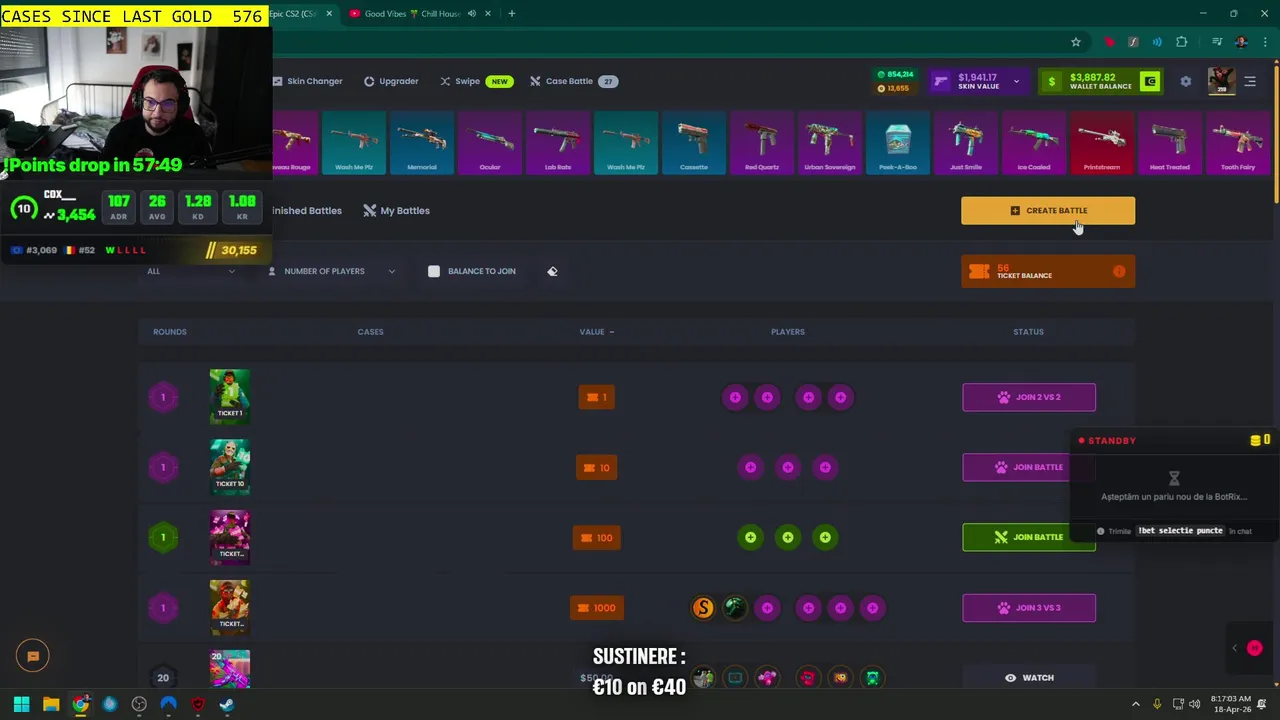Open File Explorer from taskbar

[50, 704]
